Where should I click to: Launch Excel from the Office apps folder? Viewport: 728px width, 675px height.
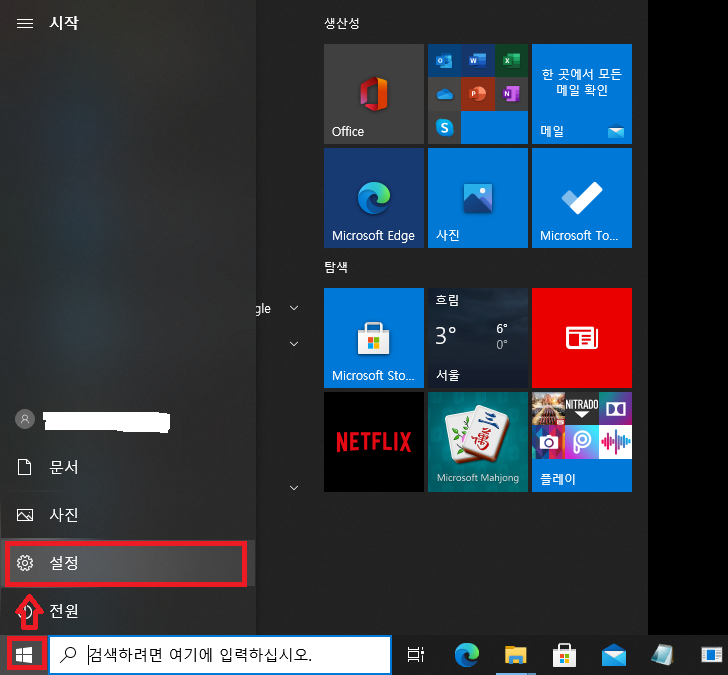pyautogui.click(x=511, y=60)
